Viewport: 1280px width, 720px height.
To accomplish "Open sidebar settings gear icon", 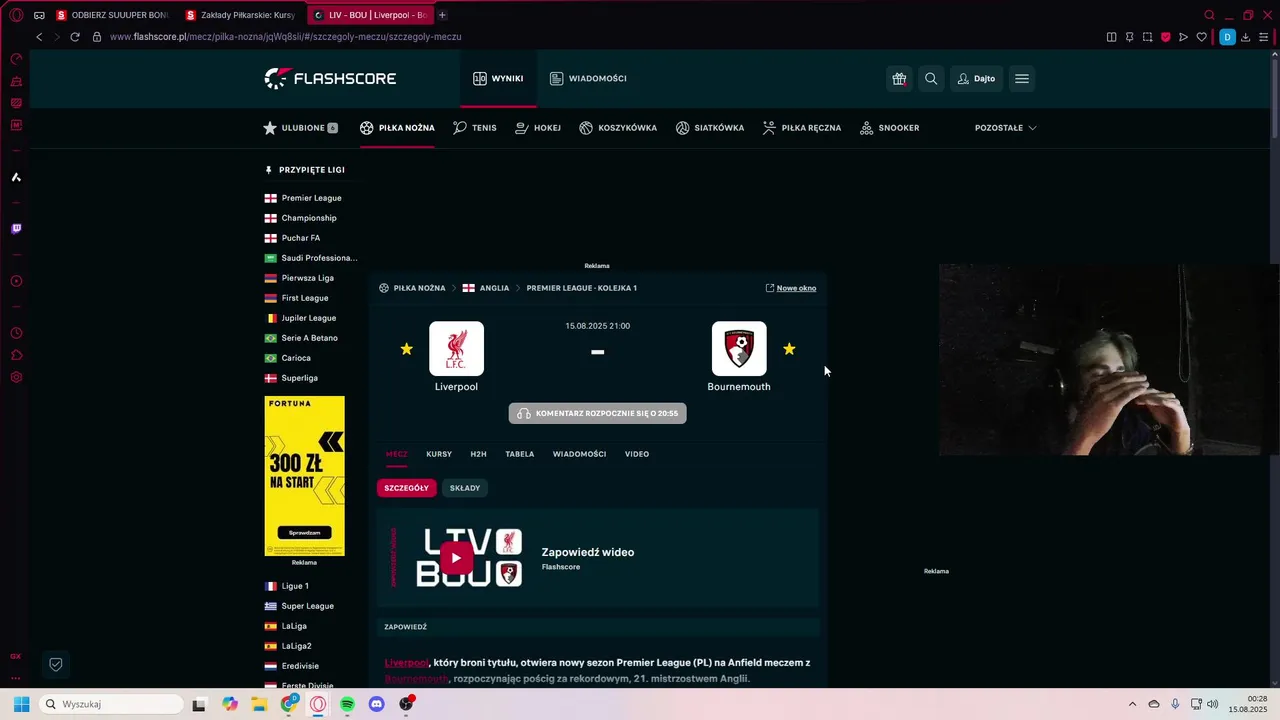I will tap(16, 377).
